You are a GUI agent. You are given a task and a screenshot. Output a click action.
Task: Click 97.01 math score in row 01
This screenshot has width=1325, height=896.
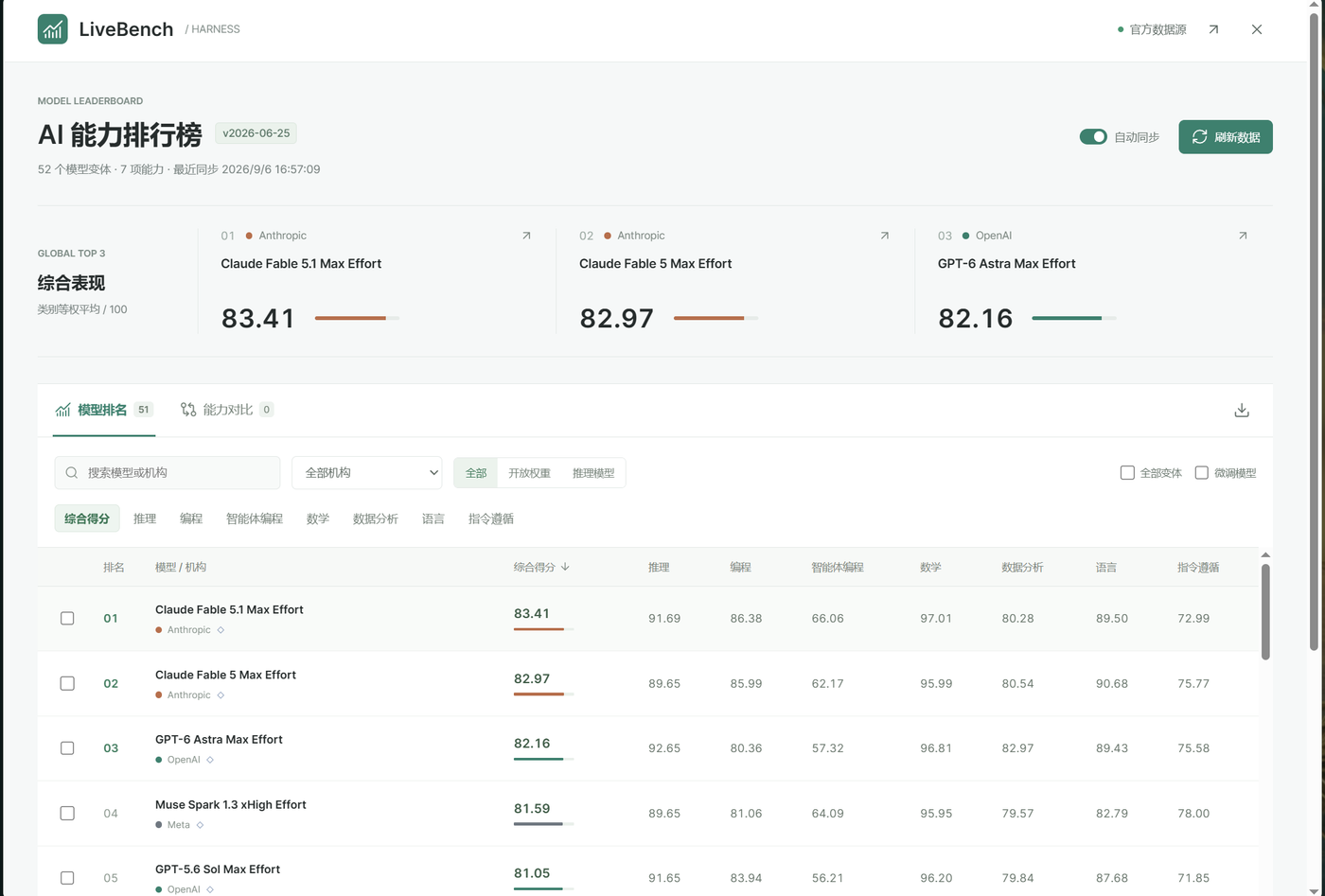(936, 619)
